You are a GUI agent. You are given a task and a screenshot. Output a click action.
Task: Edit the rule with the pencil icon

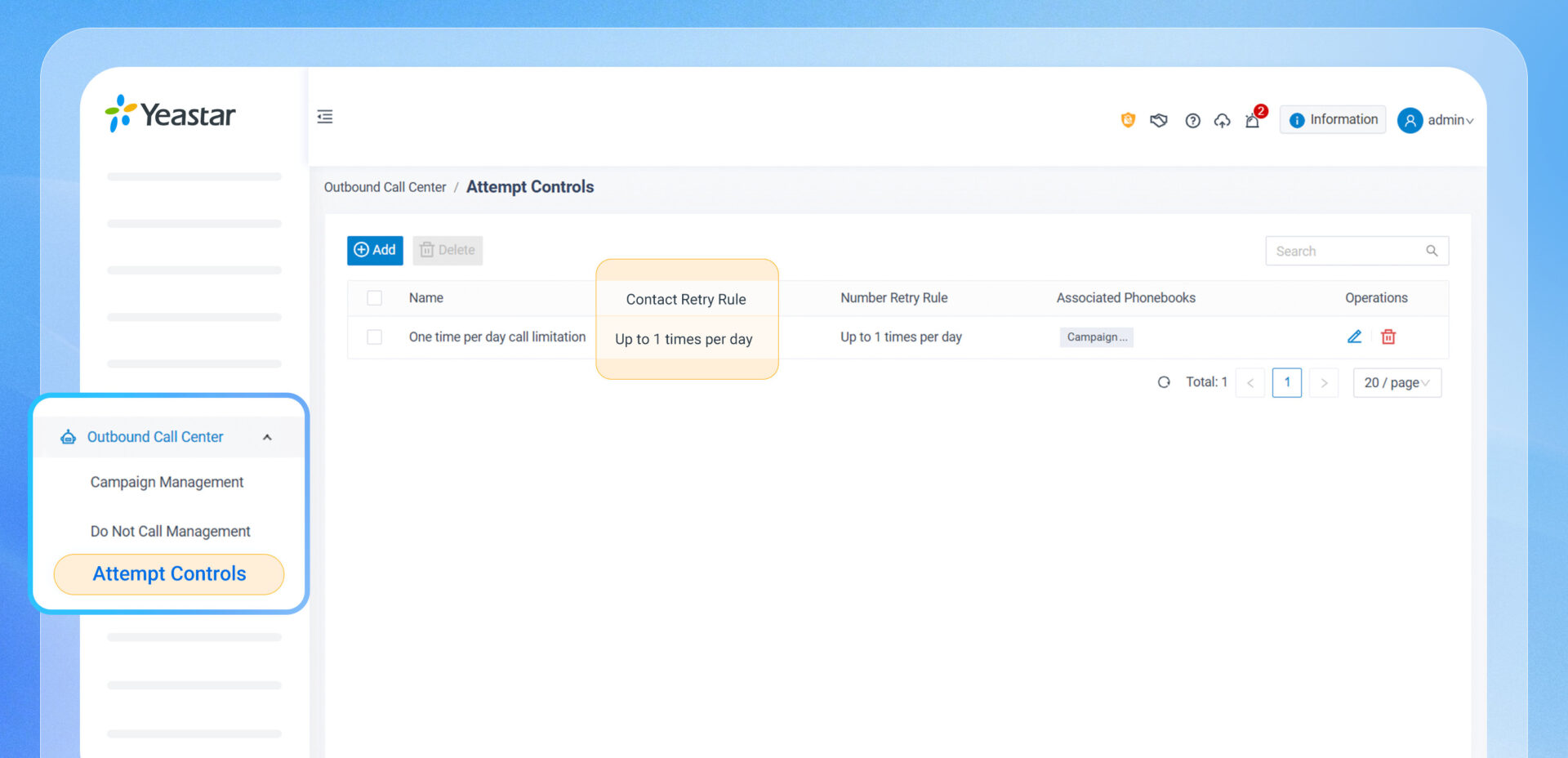pyautogui.click(x=1354, y=337)
